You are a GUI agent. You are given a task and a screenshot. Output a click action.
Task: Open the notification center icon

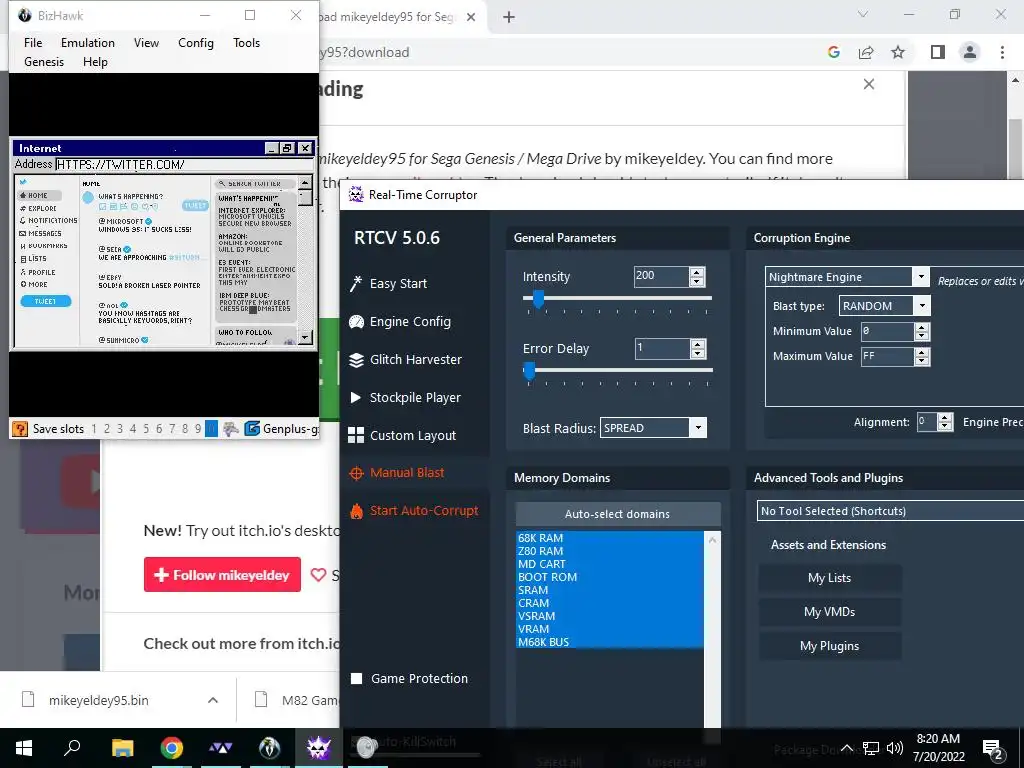coord(993,749)
